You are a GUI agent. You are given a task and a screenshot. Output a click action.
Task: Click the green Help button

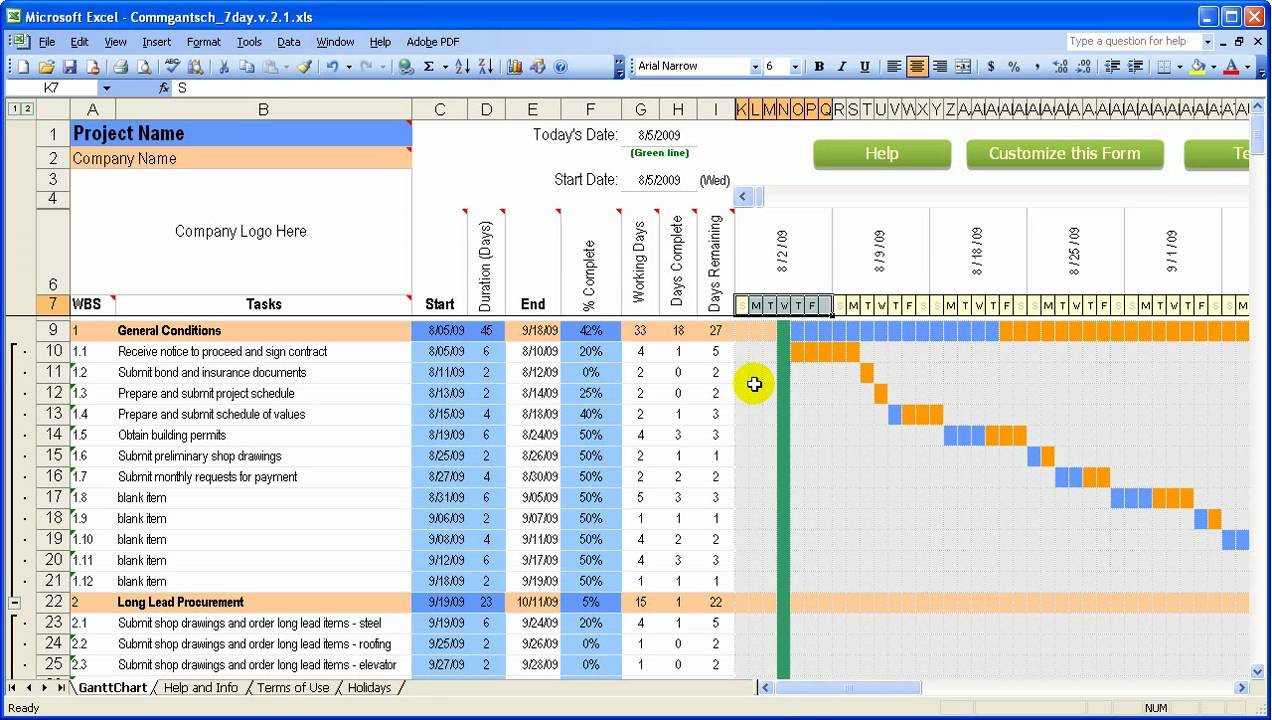click(x=881, y=154)
